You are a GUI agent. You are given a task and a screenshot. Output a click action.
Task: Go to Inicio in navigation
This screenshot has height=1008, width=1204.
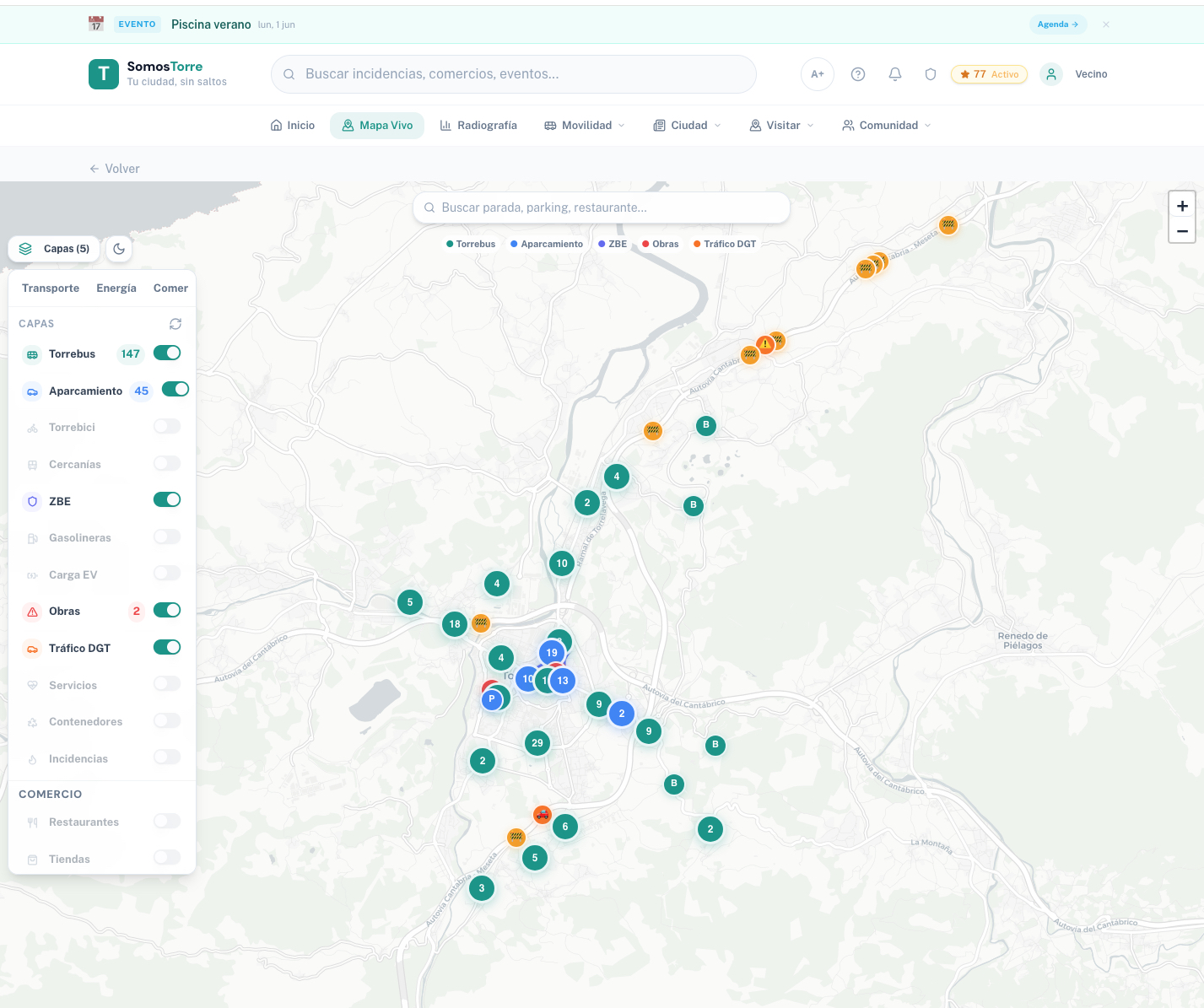tap(293, 126)
